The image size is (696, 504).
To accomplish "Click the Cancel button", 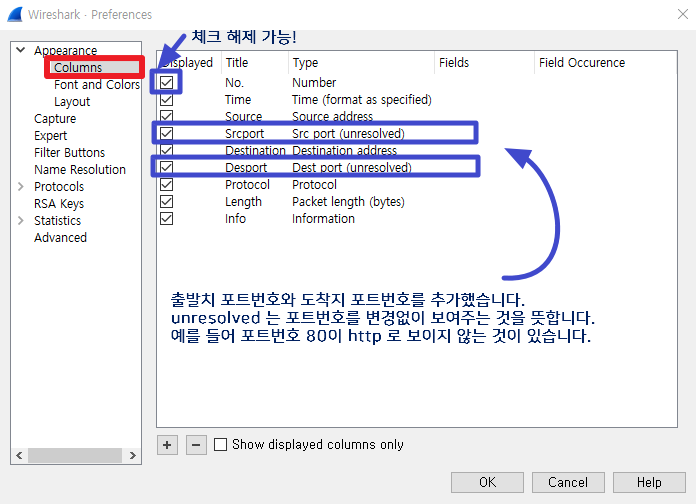I will pyautogui.click(x=568, y=482).
